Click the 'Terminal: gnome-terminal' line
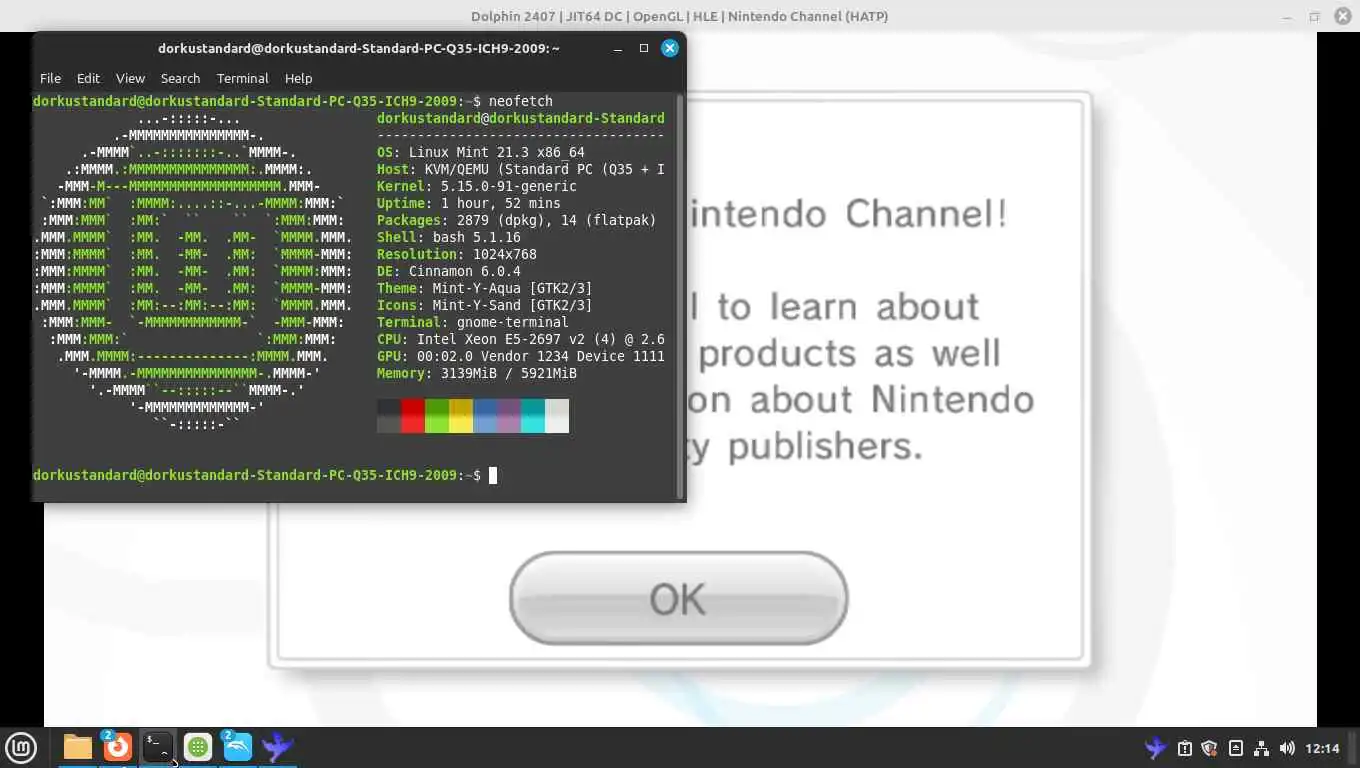 (473, 322)
